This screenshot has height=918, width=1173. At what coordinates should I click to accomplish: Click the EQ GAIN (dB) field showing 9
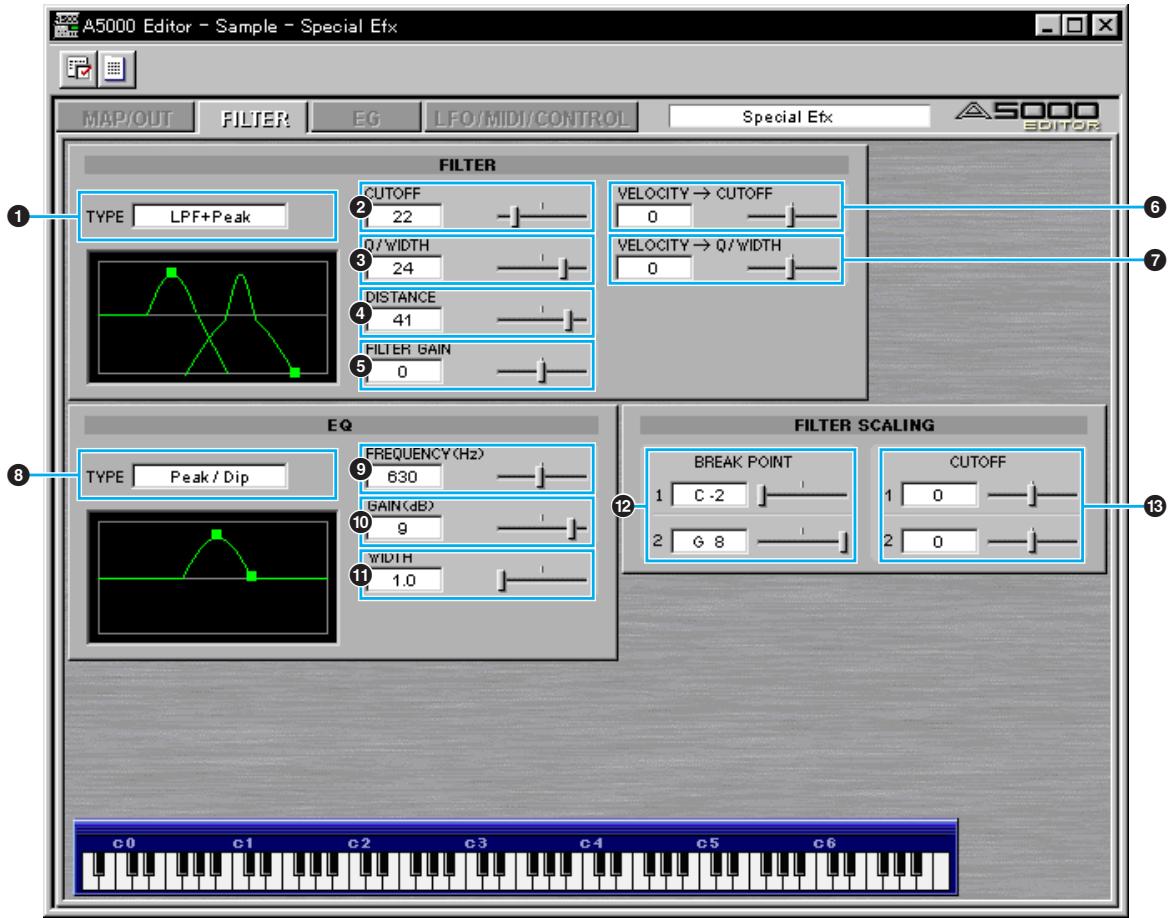pyautogui.click(x=403, y=528)
